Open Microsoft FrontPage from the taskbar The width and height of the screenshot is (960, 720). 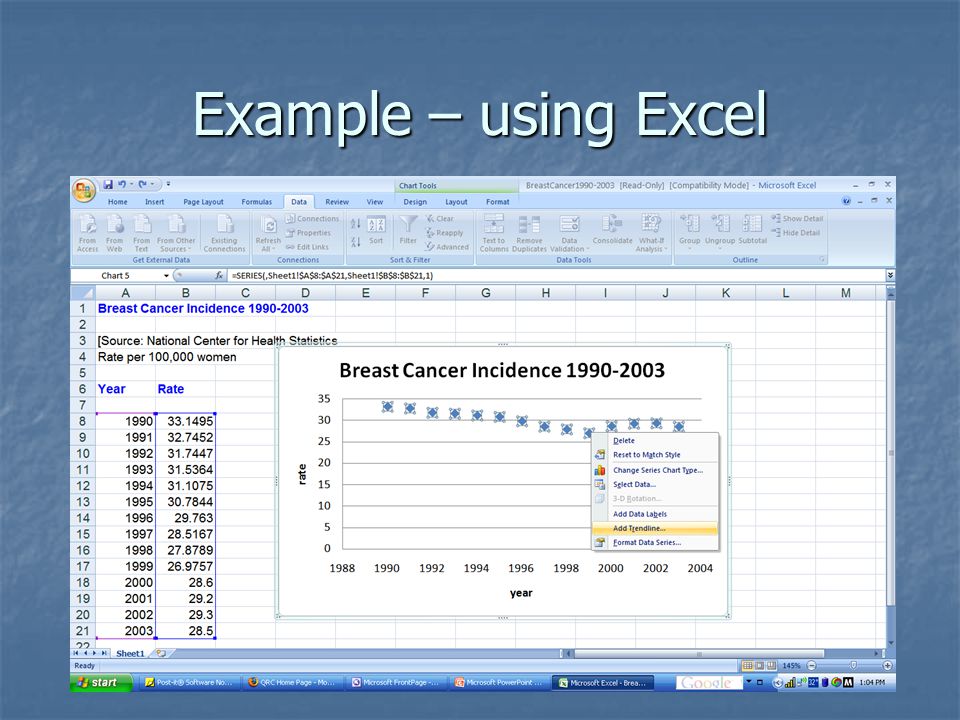tap(395, 683)
